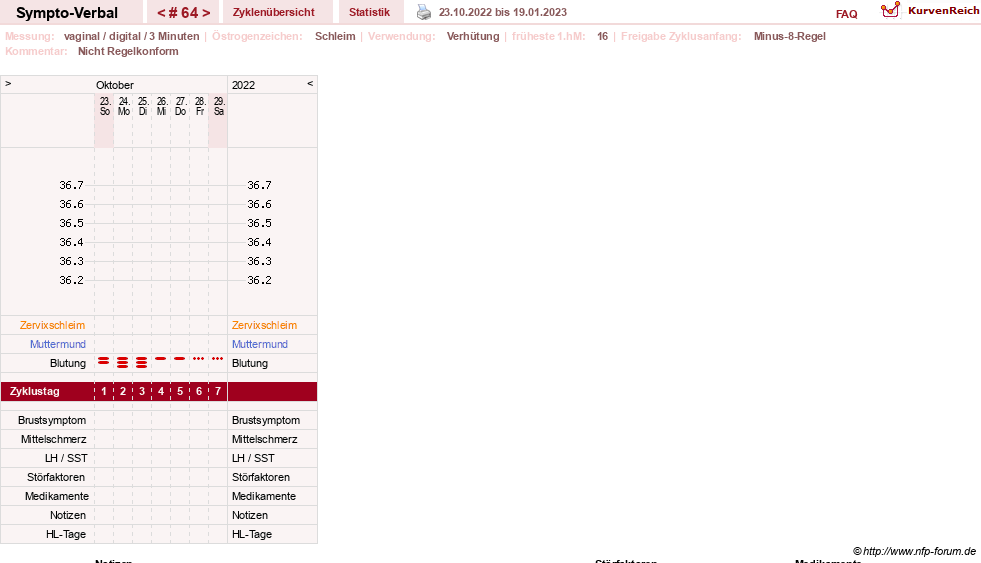The width and height of the screenshot is (981, 563).
Task: Click the date column 23. So
Action: point(104,106)
